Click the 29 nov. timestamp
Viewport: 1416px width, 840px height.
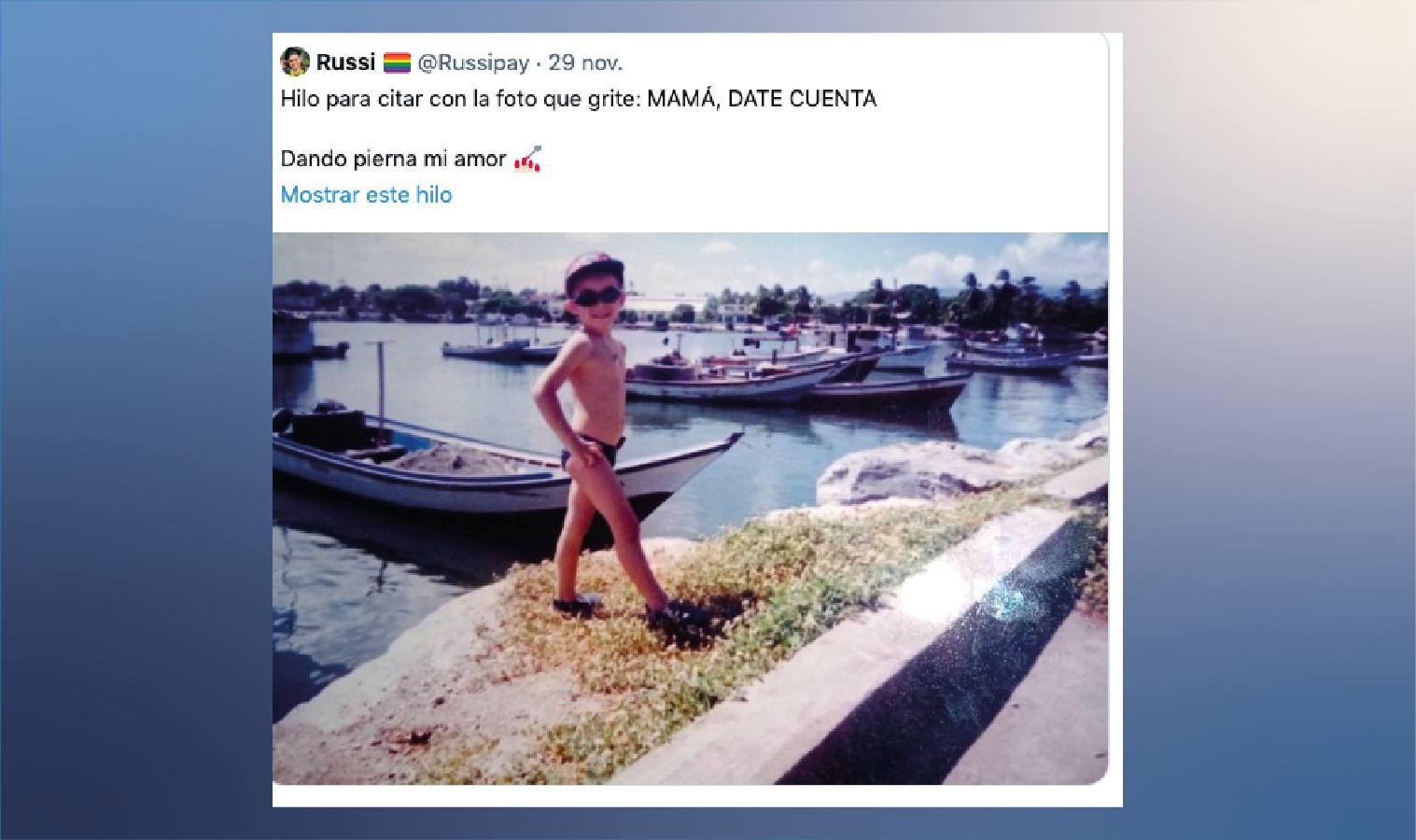pyautogui.click(x=585, y=63)
